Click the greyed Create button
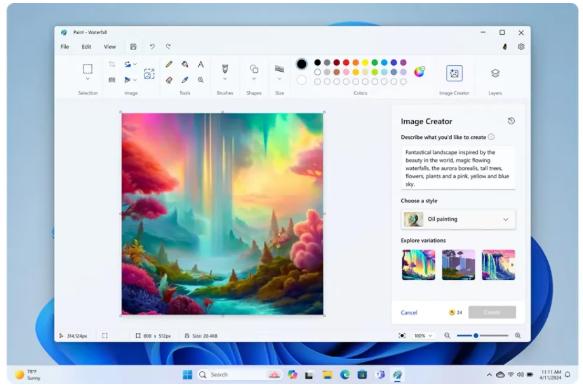The image size is (583, 390). 492,312
